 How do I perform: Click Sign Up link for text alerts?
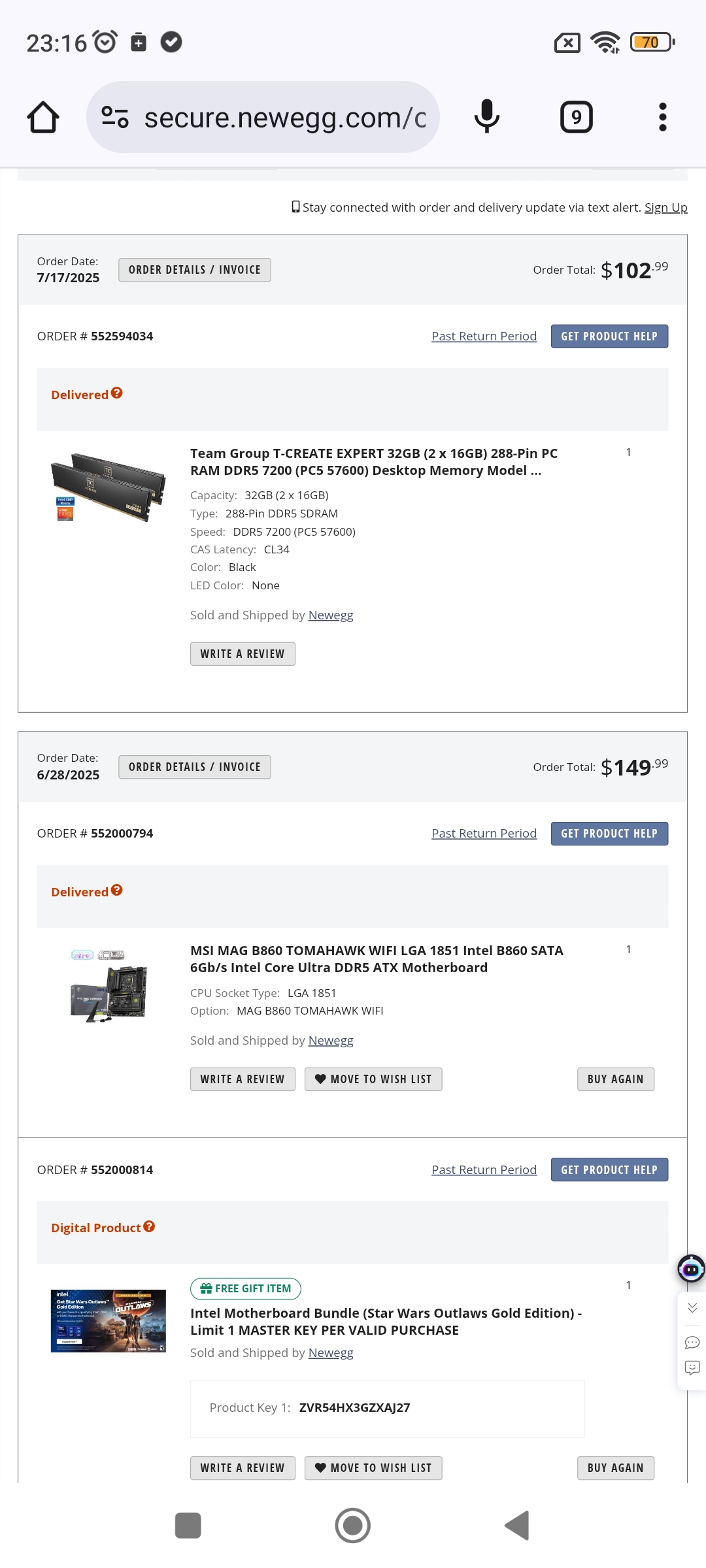665,207
